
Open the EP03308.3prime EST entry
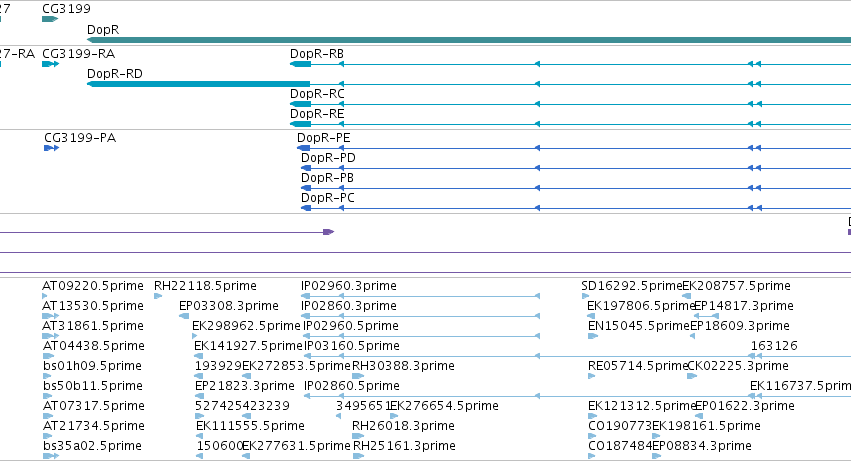(x=229, y=306)
